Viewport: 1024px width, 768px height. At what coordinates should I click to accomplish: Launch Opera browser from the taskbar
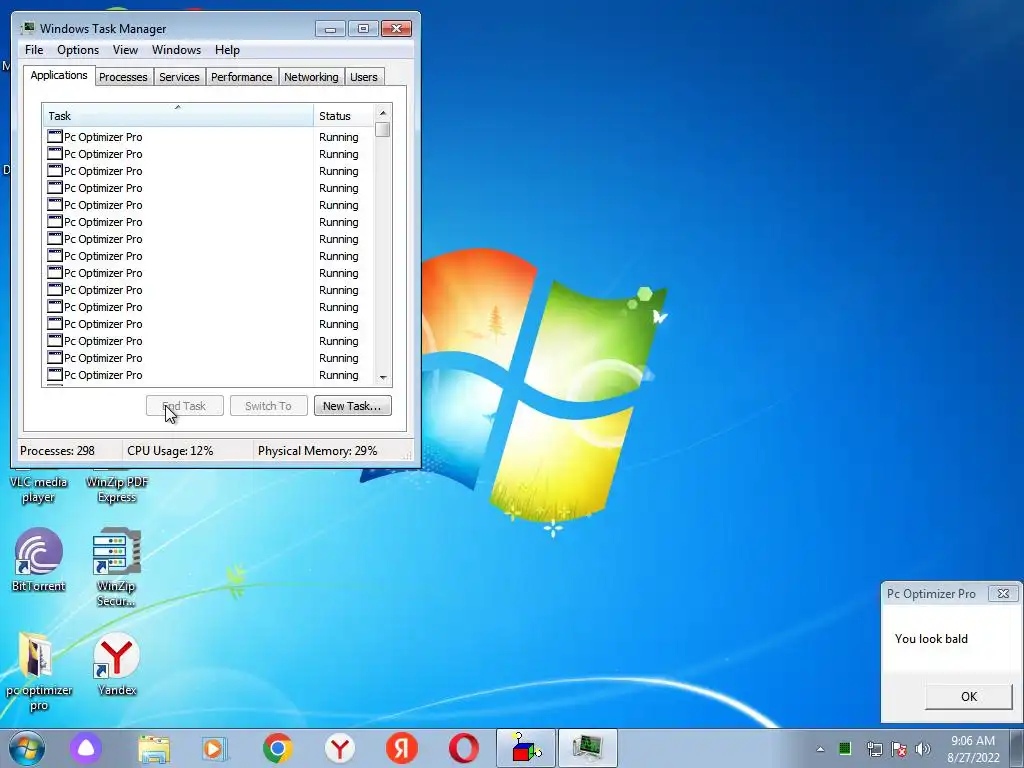click(464, 748)
